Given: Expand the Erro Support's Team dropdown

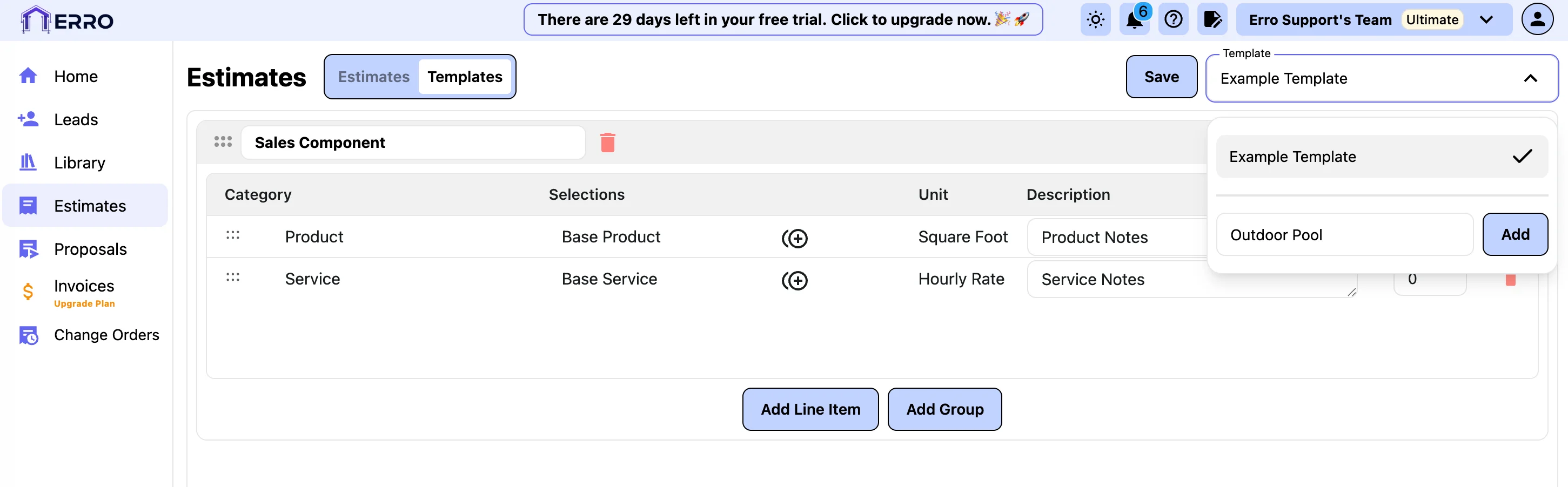Looking at the screenshot, I should [x=1486, y=20].
